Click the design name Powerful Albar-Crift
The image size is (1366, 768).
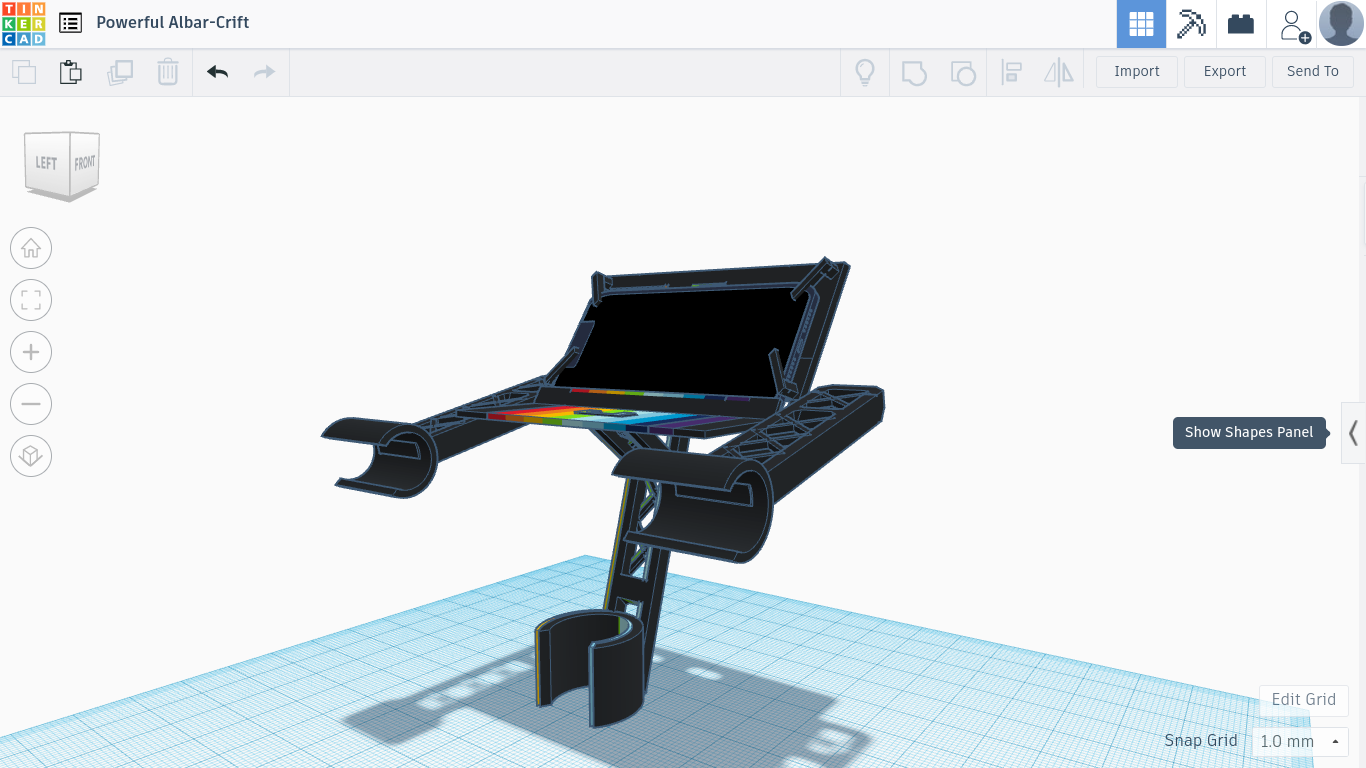[173, 22]
